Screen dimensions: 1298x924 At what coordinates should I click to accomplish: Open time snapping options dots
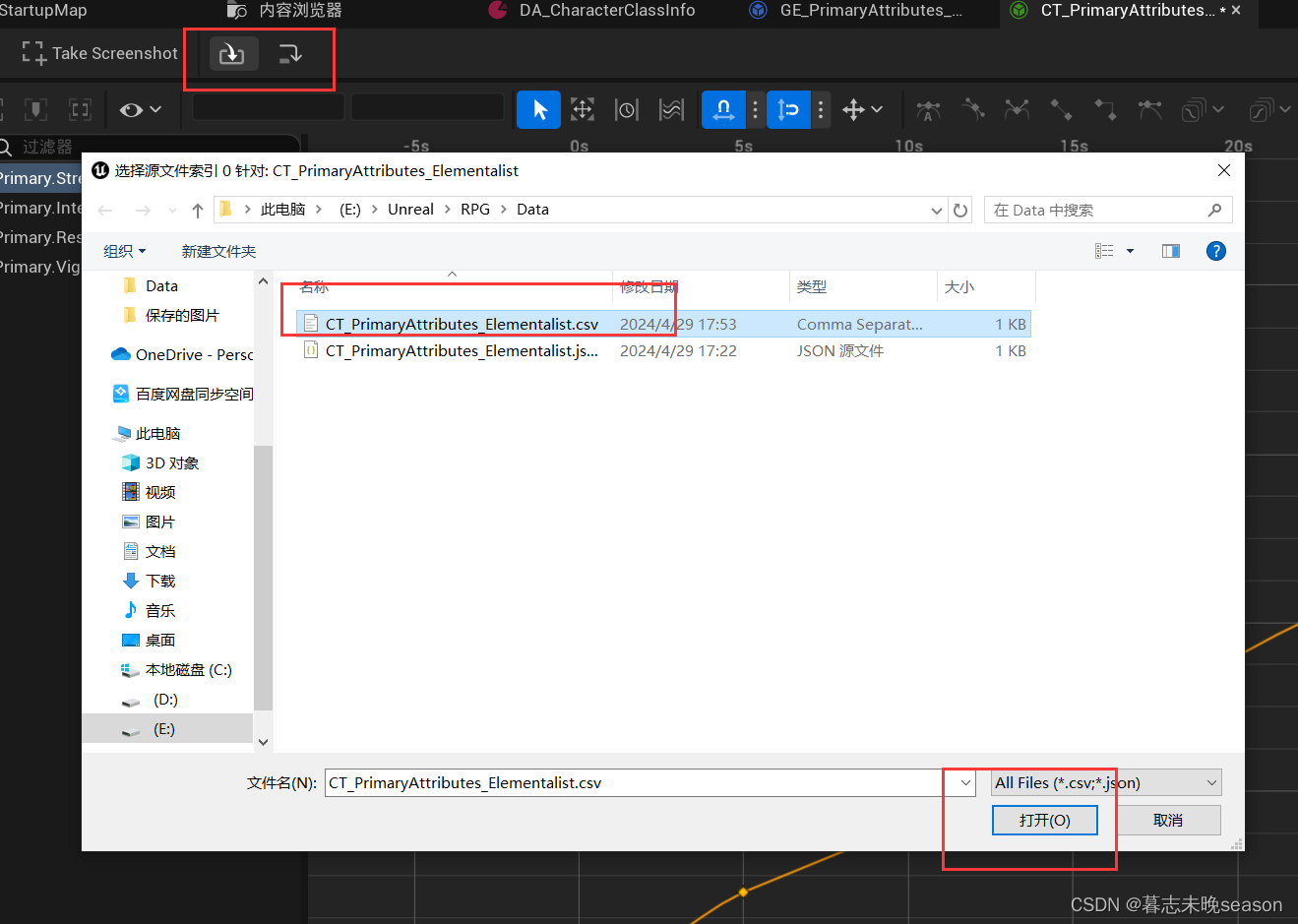pos(755,109)
